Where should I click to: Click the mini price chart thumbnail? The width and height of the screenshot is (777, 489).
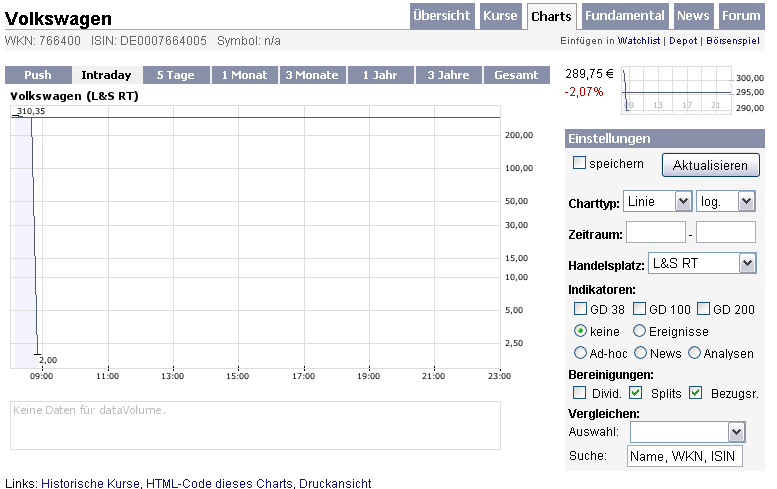676,90
